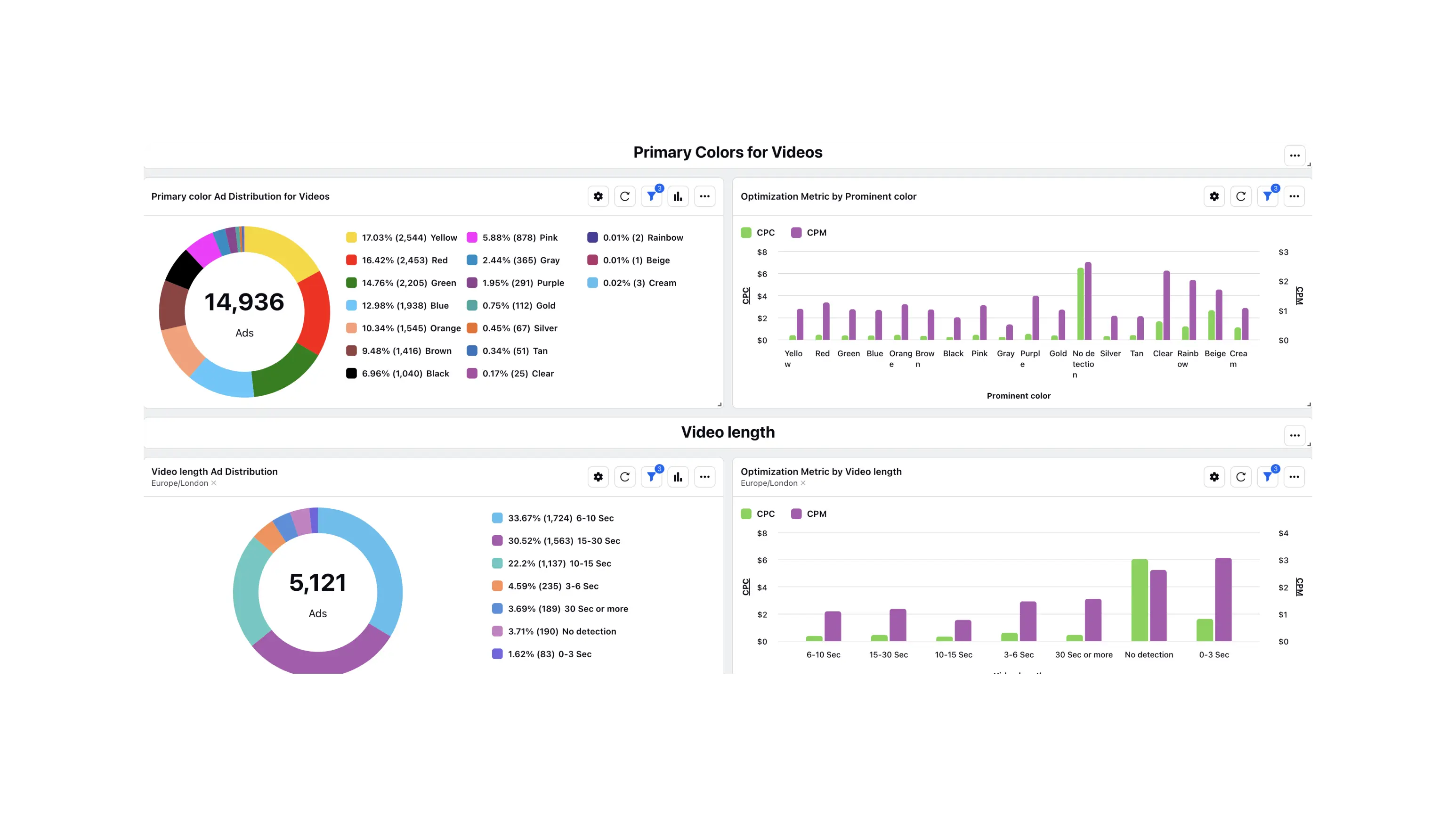Screen dimensions: 1456x816
Task: Click Black color swatch in donut legend
Action: click(x=352, y=373)
